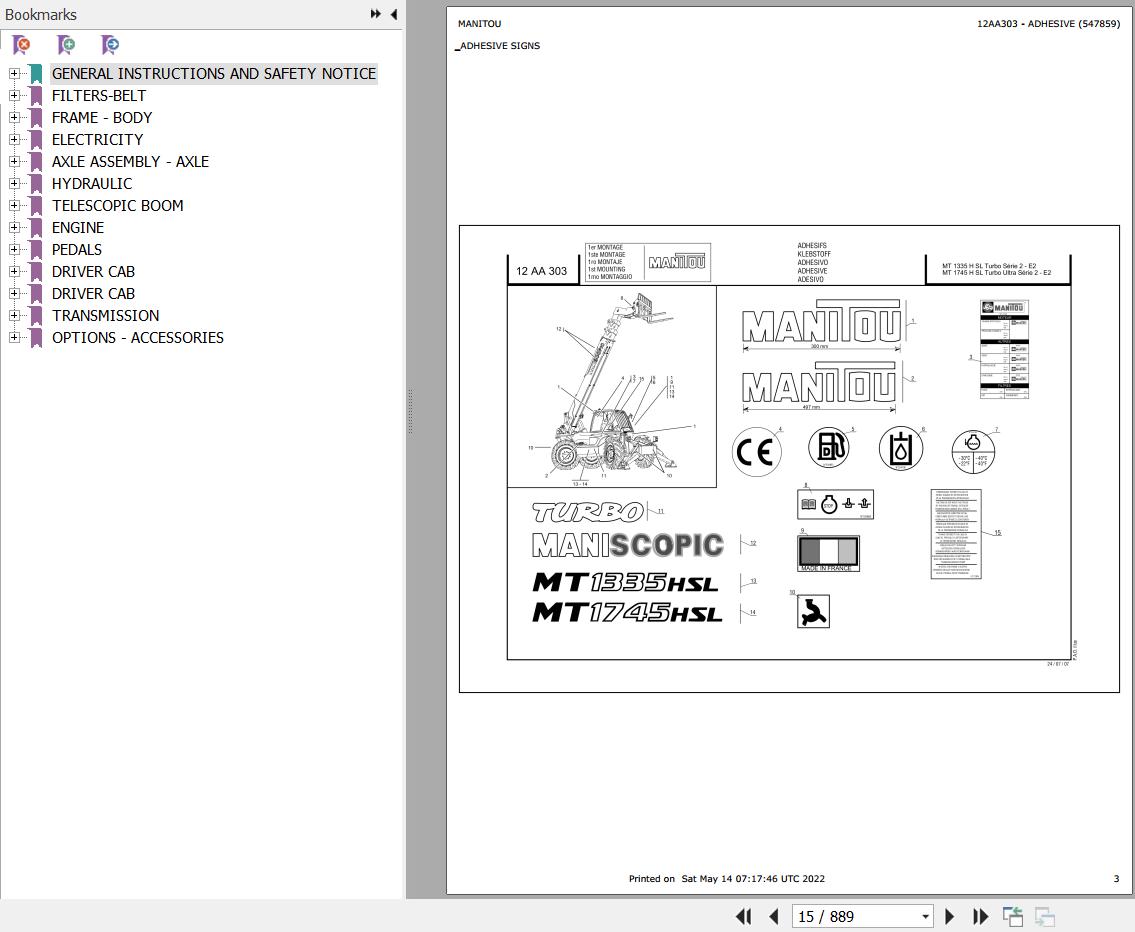Open the FILTERS-BELT bookmark

(98, 96)
